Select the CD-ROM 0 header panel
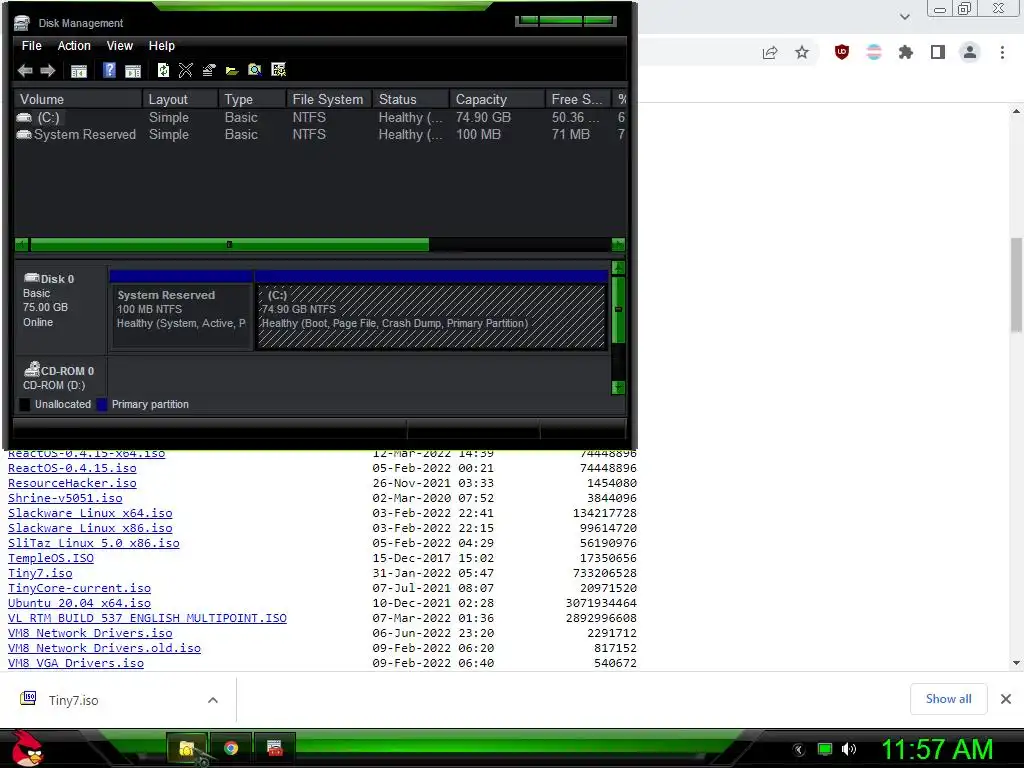 pyautogui.click(x=61, y=377)
